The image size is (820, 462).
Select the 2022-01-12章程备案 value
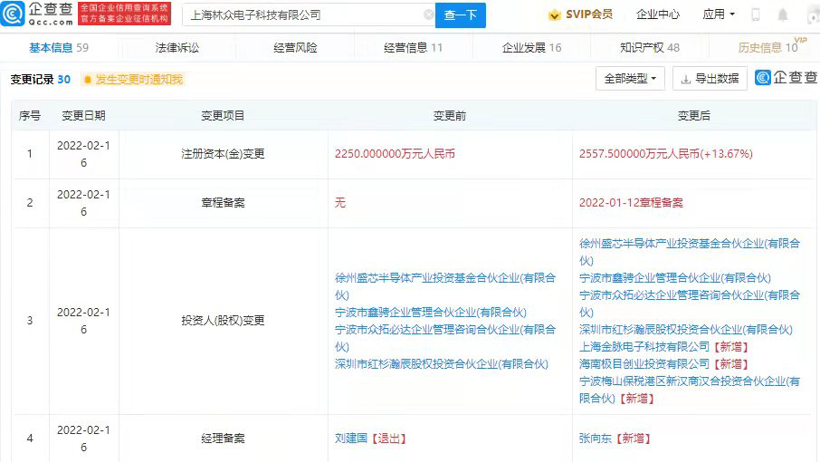coord(631,202)
